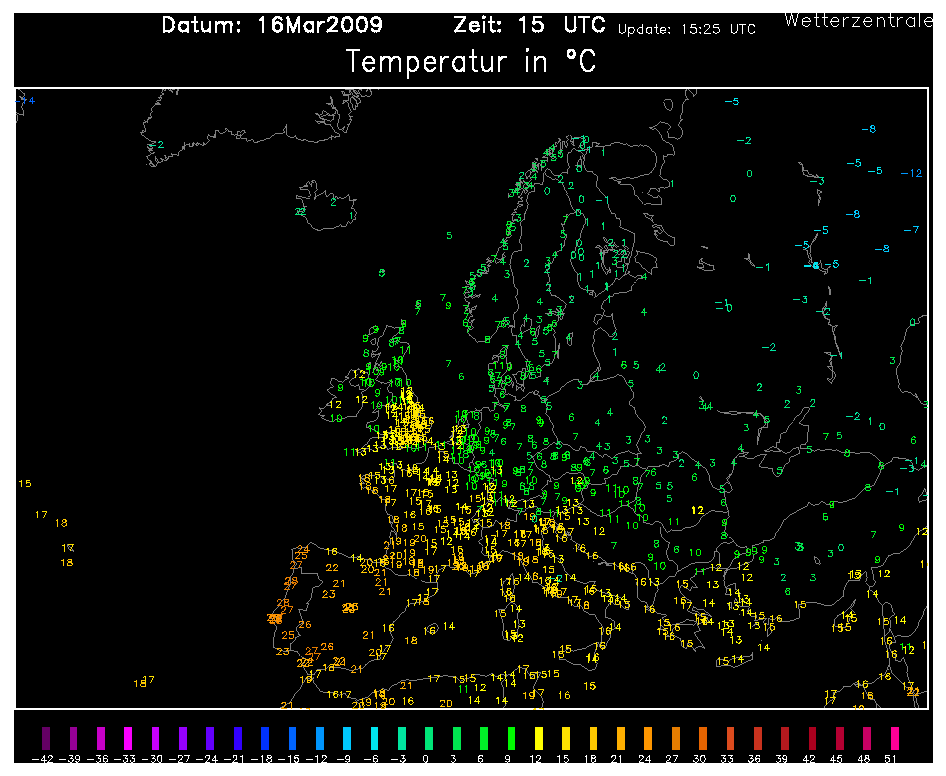This screenshot has width=946, height=776.
Task: Open the Wetterzentrale label
Action: (859, 21)
